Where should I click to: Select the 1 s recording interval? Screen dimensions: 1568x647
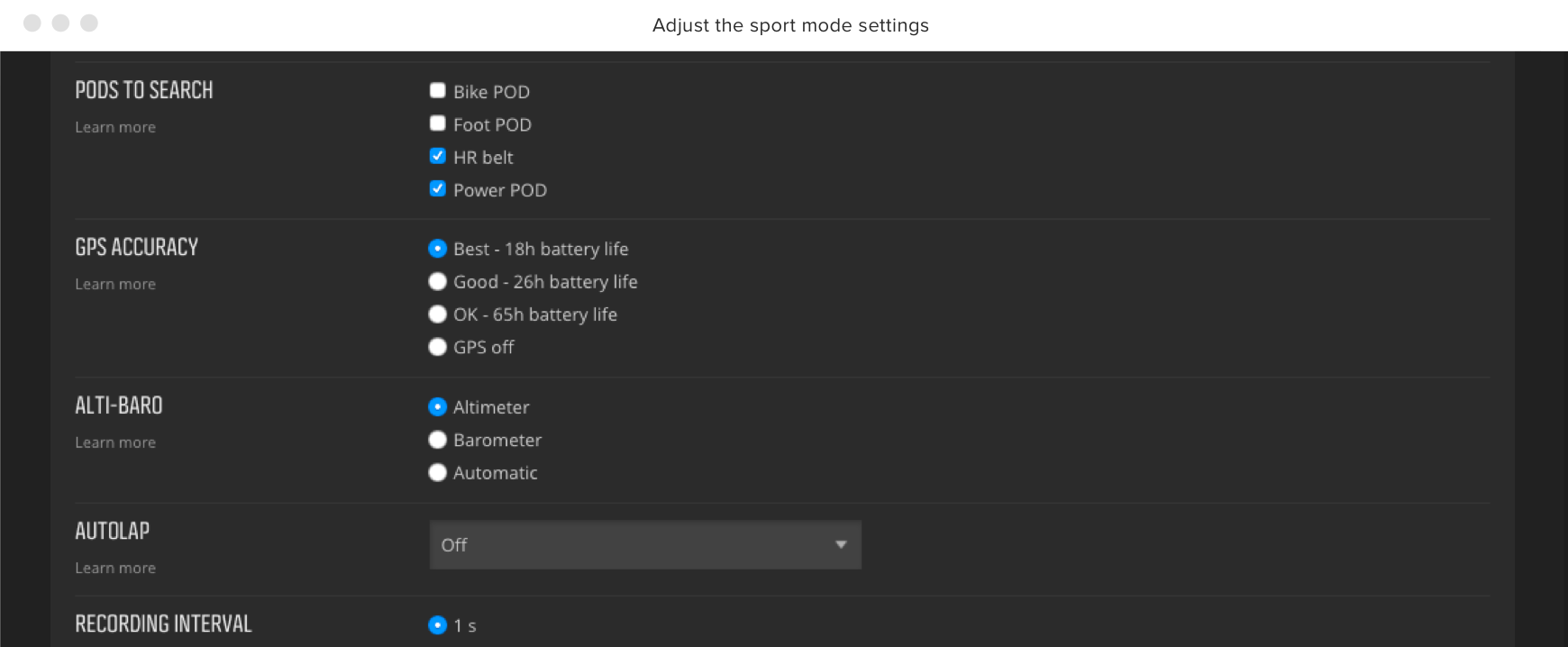[438, 624]
